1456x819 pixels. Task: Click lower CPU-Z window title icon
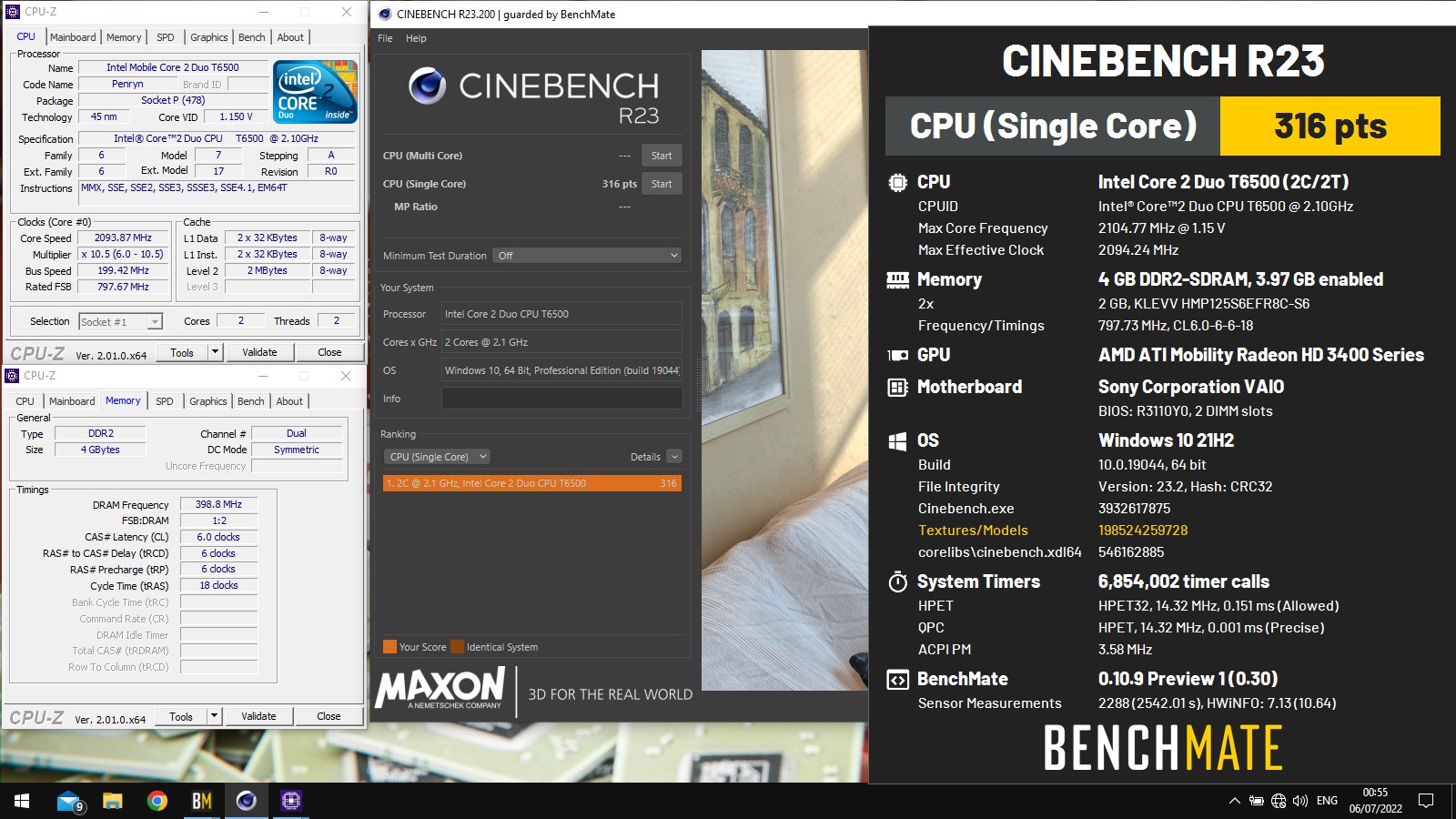[x=12, y=375]
